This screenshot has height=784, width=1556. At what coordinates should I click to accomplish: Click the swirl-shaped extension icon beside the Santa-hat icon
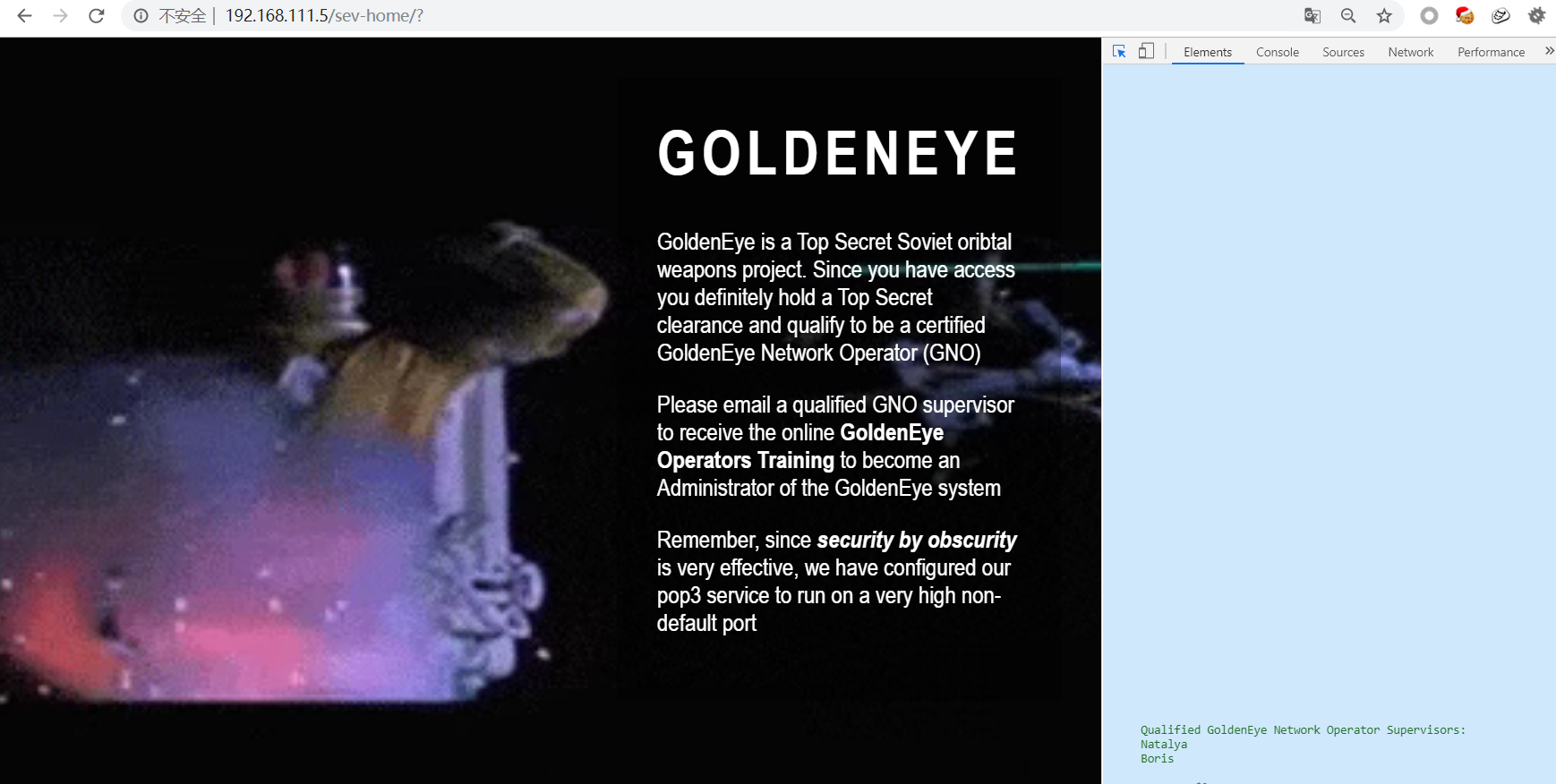[1500, 16]
